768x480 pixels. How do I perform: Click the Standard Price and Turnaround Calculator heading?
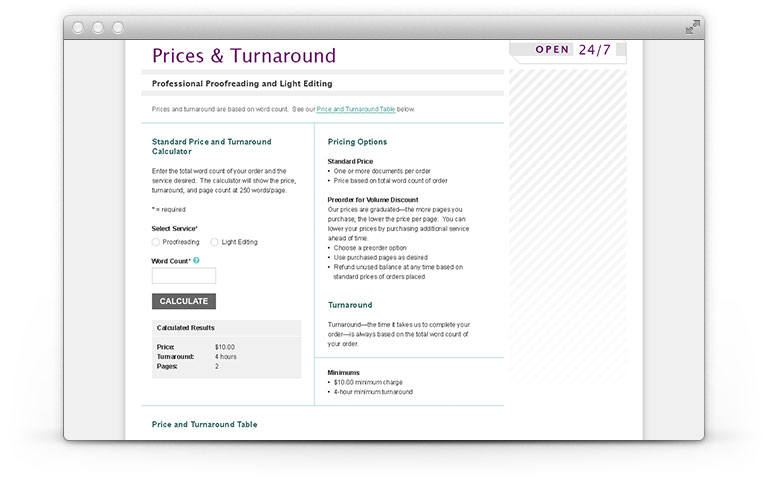[212, 146]
